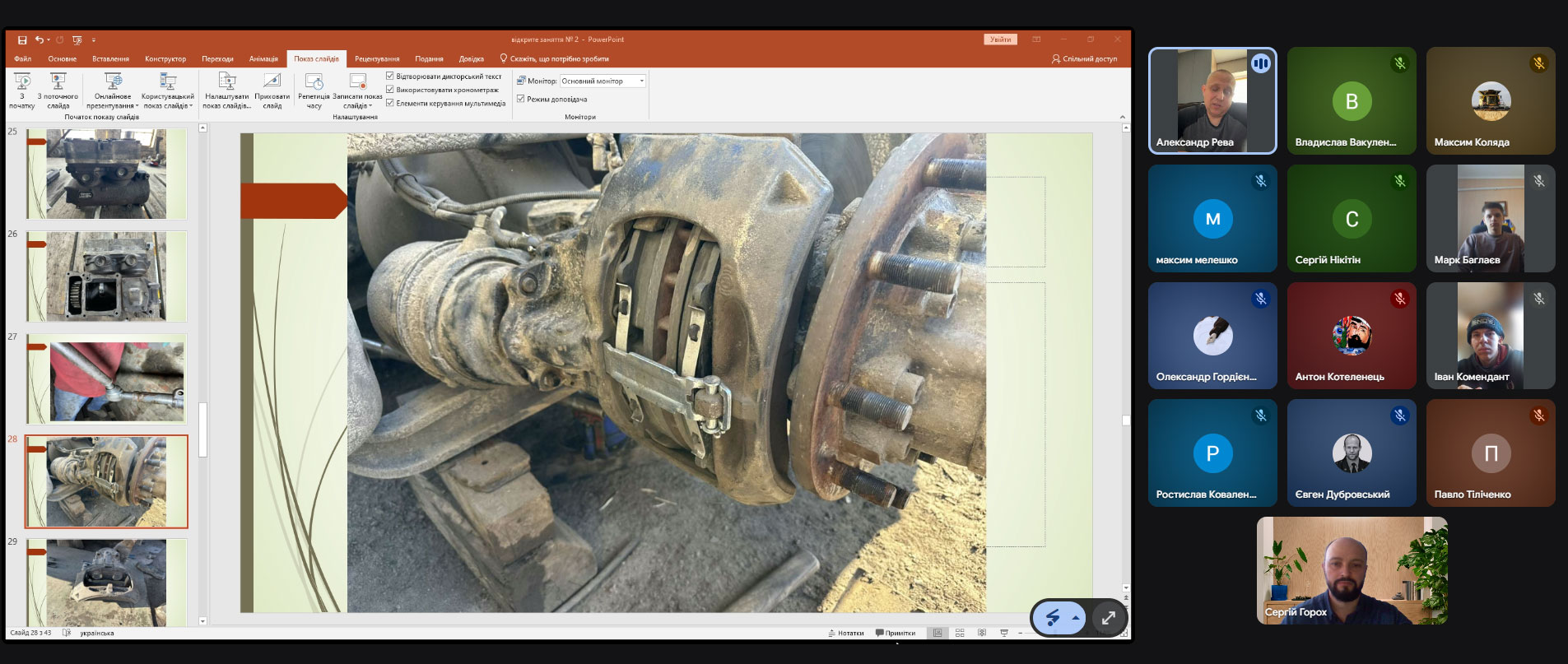Toggle Використовувати хронометраж checkbox
Screen dimensions: 1568x664
coord(390,90)
